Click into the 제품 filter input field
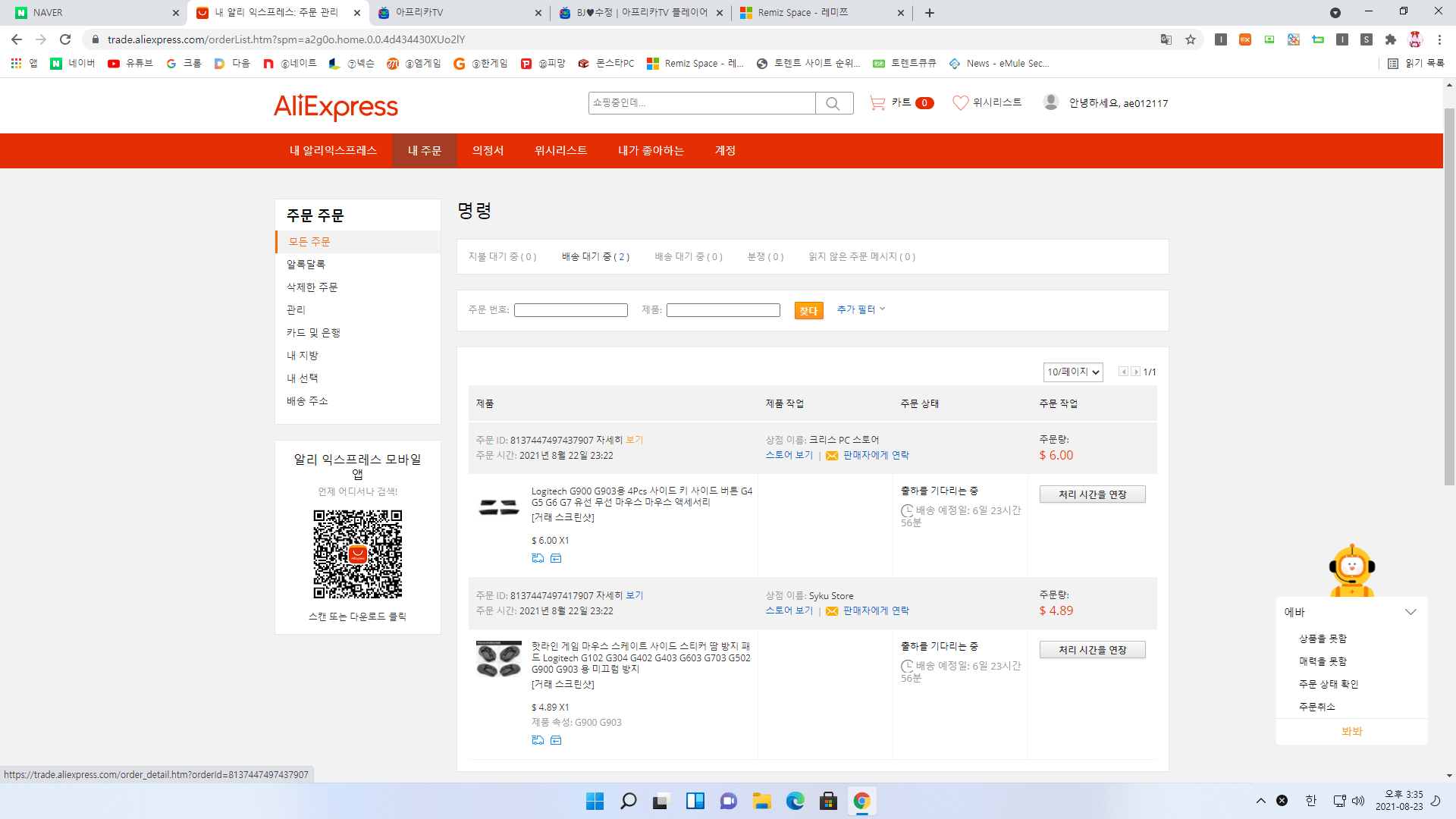The height and width of the screenshot is (819, 1456). [723, 310]
